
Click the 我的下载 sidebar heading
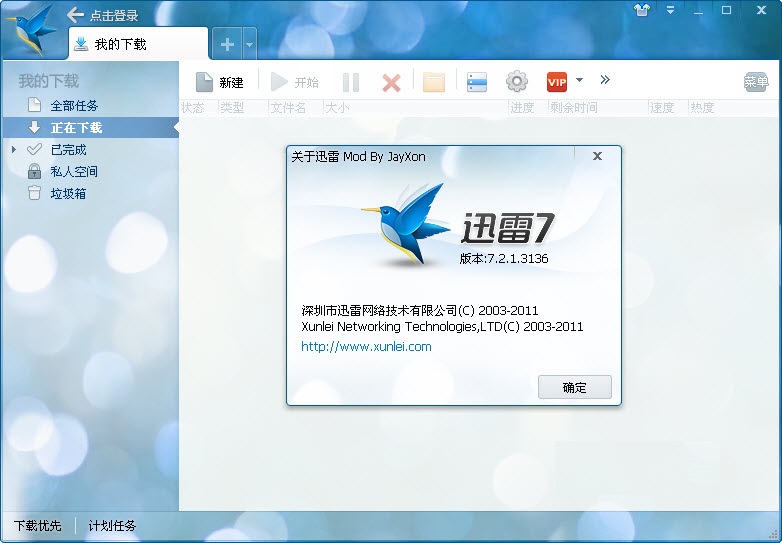(49, 81)
